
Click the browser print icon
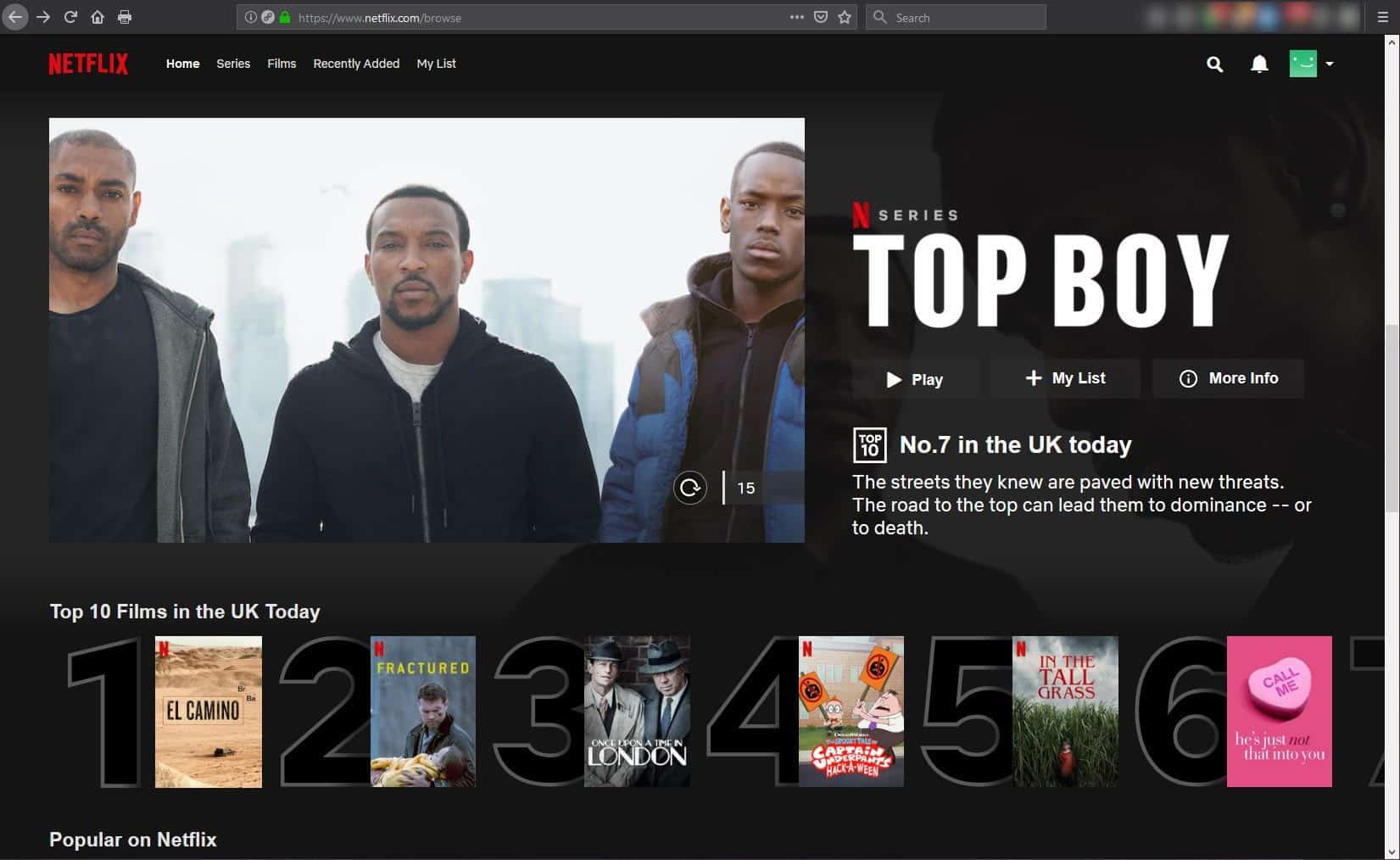[x=125, y=17]
